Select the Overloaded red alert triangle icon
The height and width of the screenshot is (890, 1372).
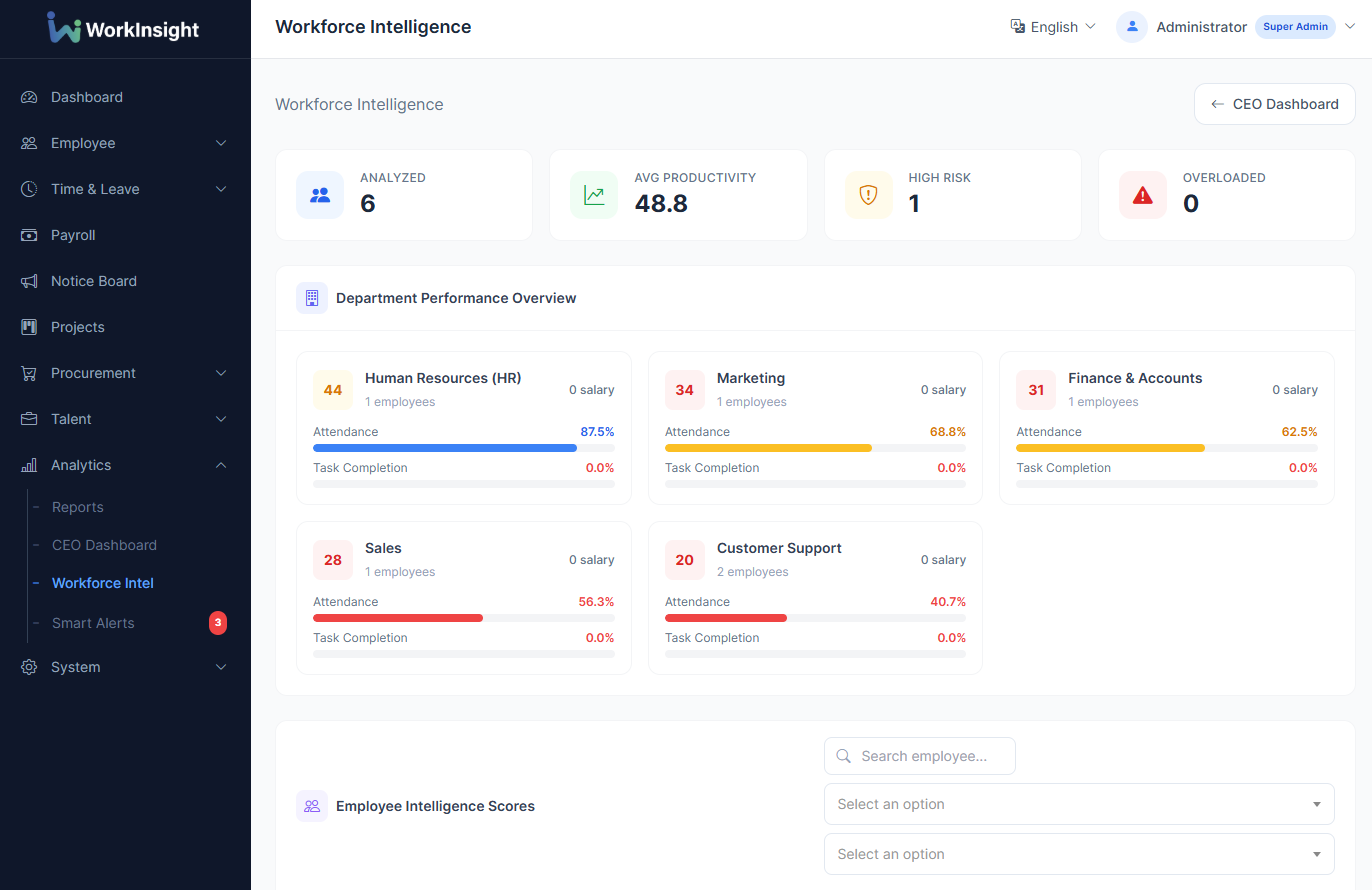pos(1142,195)
